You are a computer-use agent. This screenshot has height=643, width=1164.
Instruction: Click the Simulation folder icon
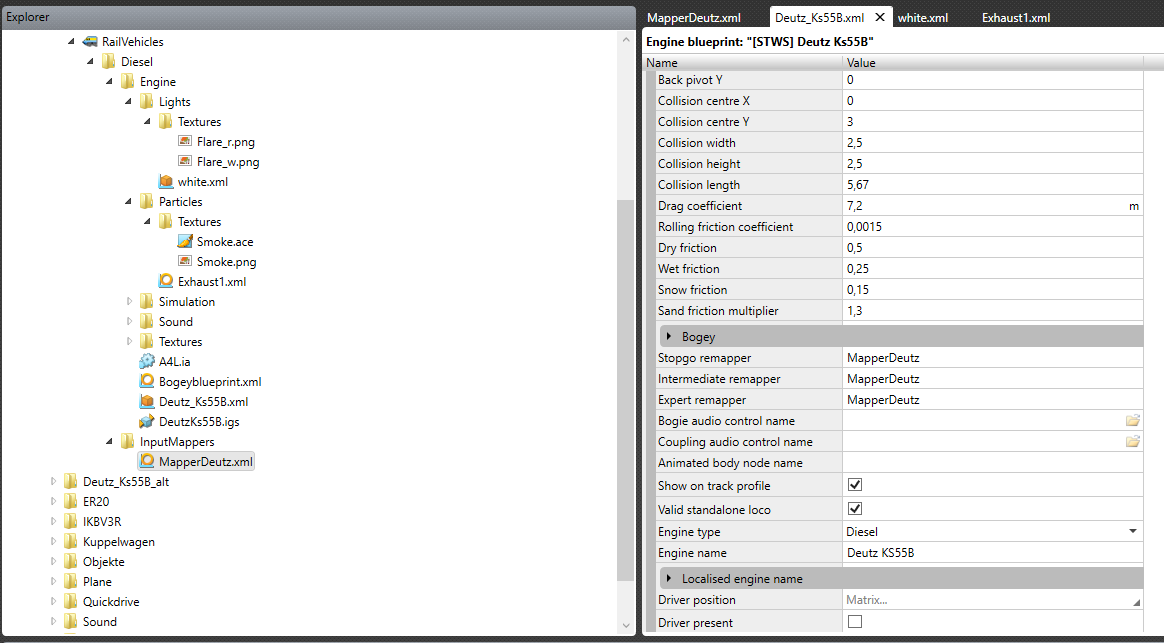point(147,301)
